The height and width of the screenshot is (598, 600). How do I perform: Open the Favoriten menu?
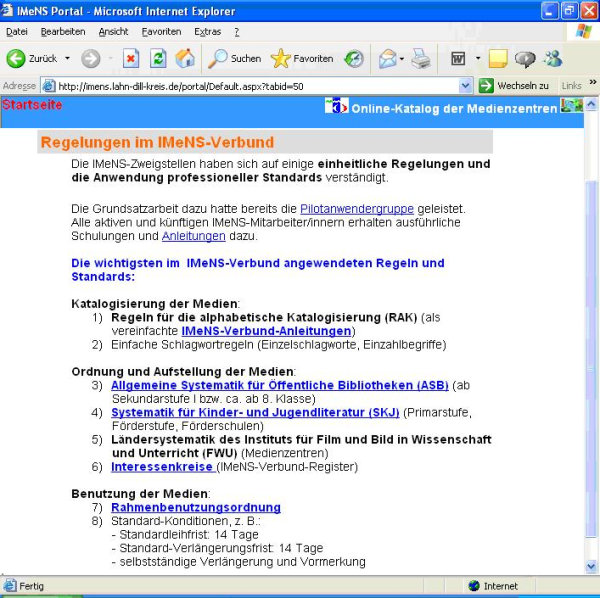point(161,32)
